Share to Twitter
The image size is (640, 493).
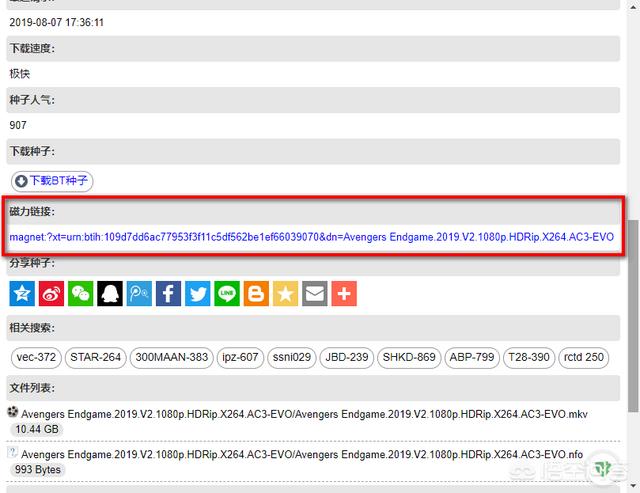click(x=198, y=293)
